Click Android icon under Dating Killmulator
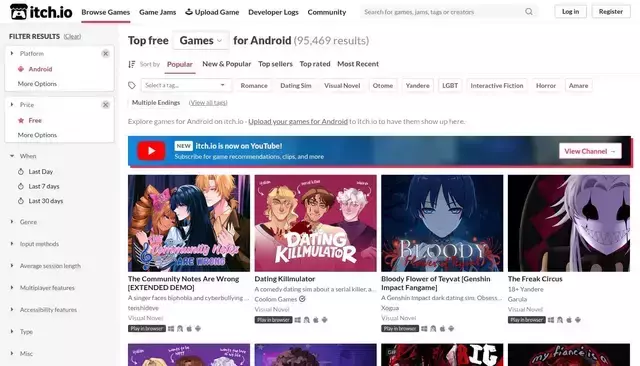The image size is (640, 366). 324,320
